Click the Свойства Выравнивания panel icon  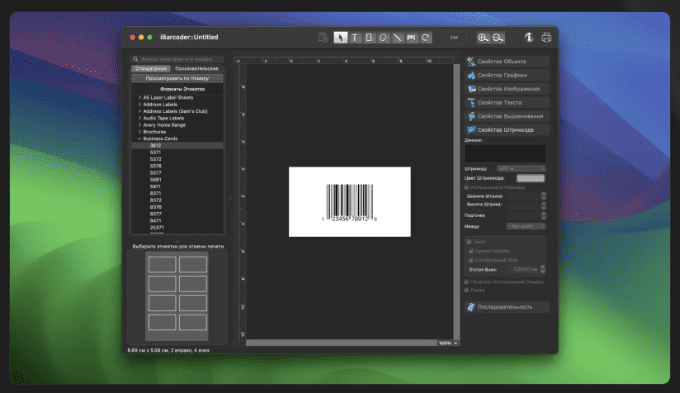click(471, 116)
